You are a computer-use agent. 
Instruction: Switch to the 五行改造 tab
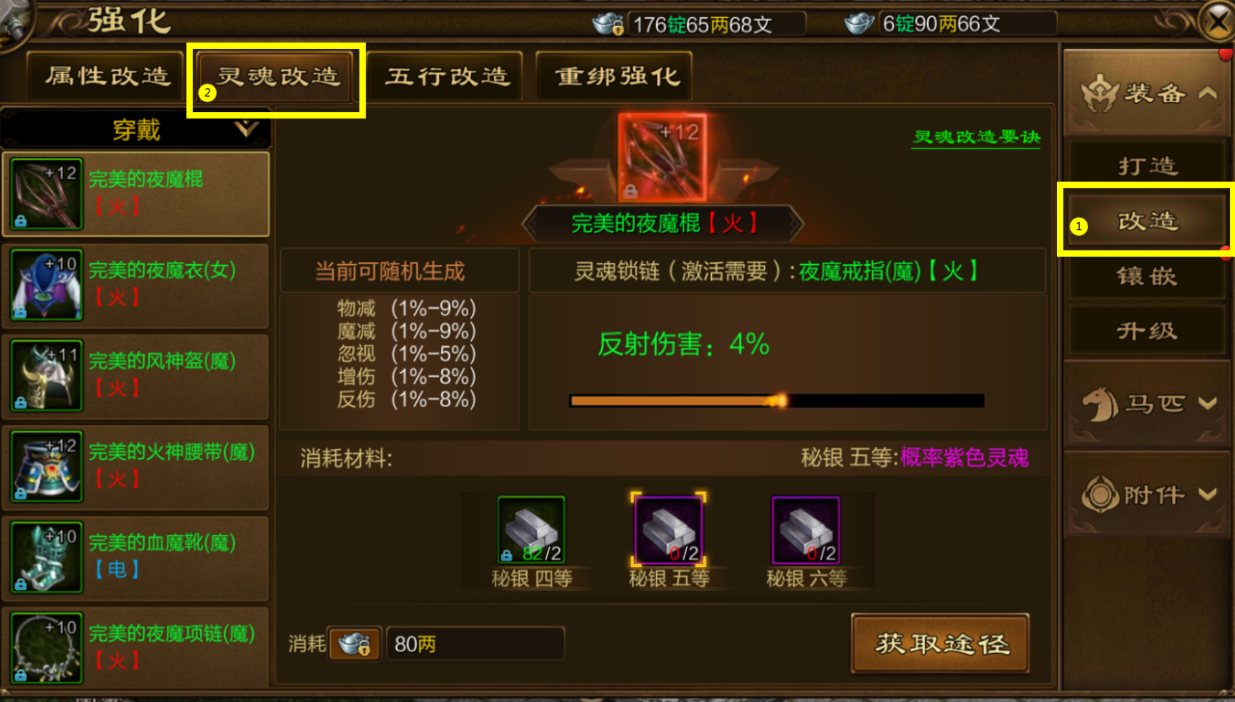pyautogui.click(x=445, y=77)
